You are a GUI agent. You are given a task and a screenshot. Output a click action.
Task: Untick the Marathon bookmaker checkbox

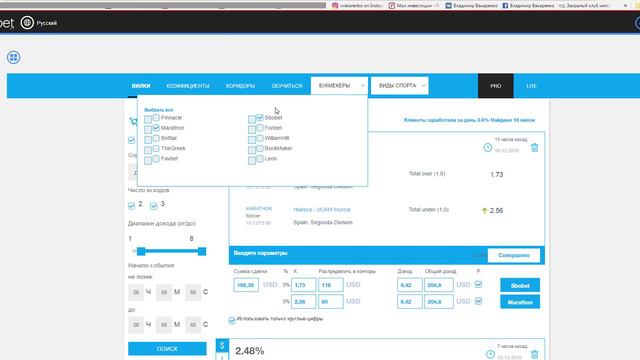[x=156, y=128]
